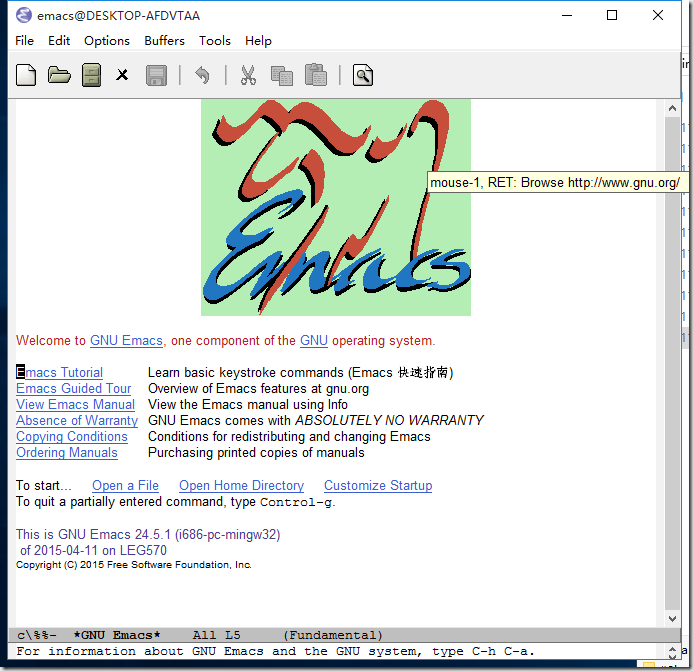
Task: Click the 'emacs@DESKTOP-AFDVTAA' window title text
Action: (118, 15)
